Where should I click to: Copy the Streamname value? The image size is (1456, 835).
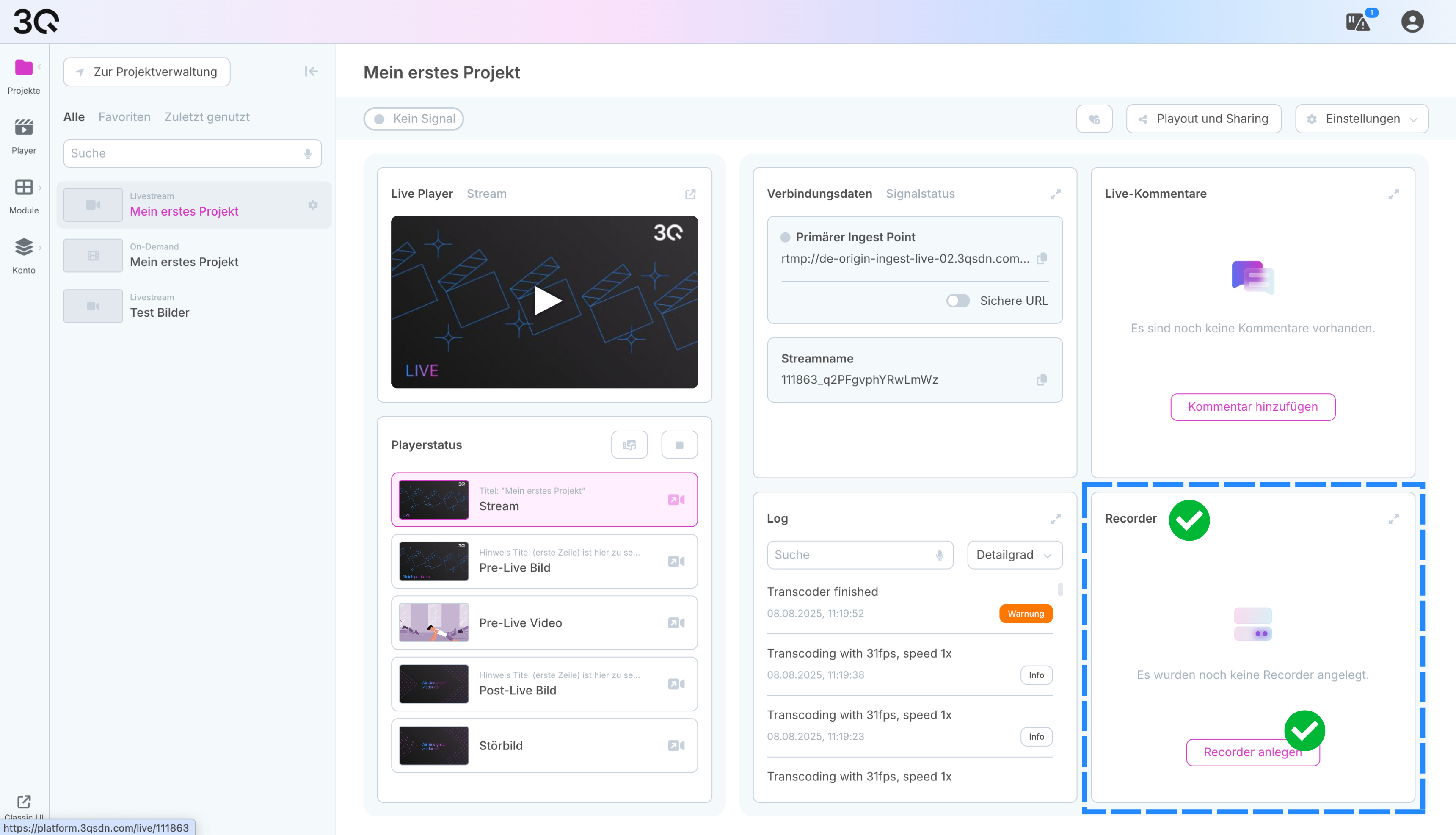point(1042,380)
